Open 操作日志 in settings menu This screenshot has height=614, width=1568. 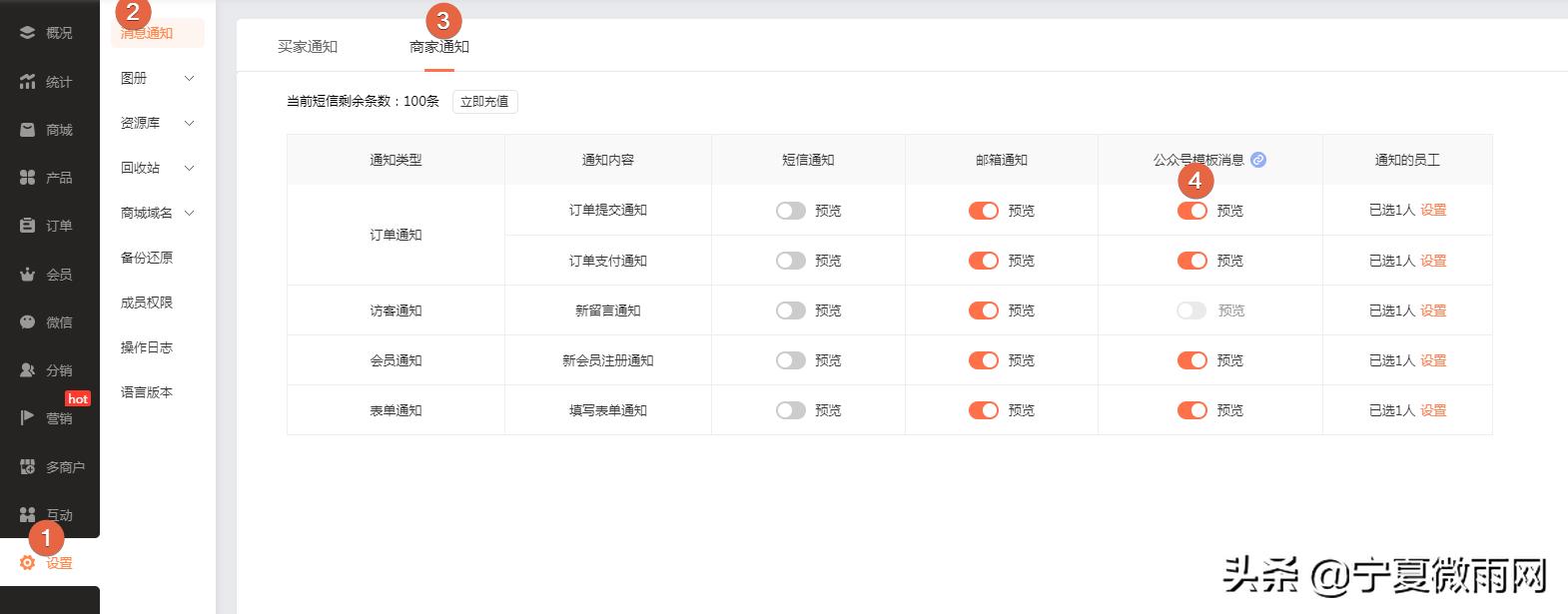[x=147, y=347]
